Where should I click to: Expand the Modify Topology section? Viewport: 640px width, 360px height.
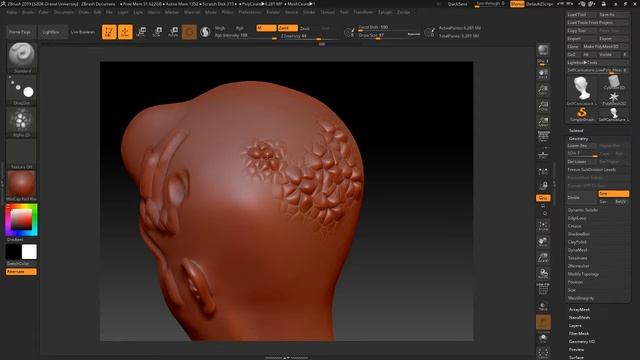(x=584, y=274)
